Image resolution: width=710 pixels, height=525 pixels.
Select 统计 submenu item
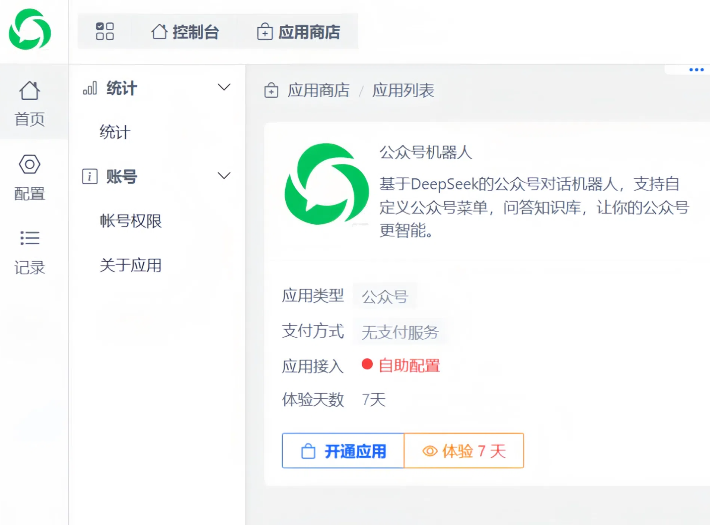[x=115, y=132]
